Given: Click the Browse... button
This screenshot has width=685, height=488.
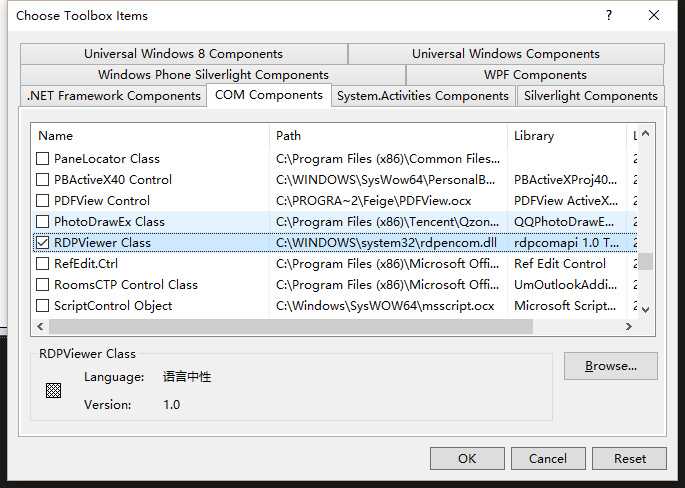Looking at the screenshot, I should [x=610, y=366].
